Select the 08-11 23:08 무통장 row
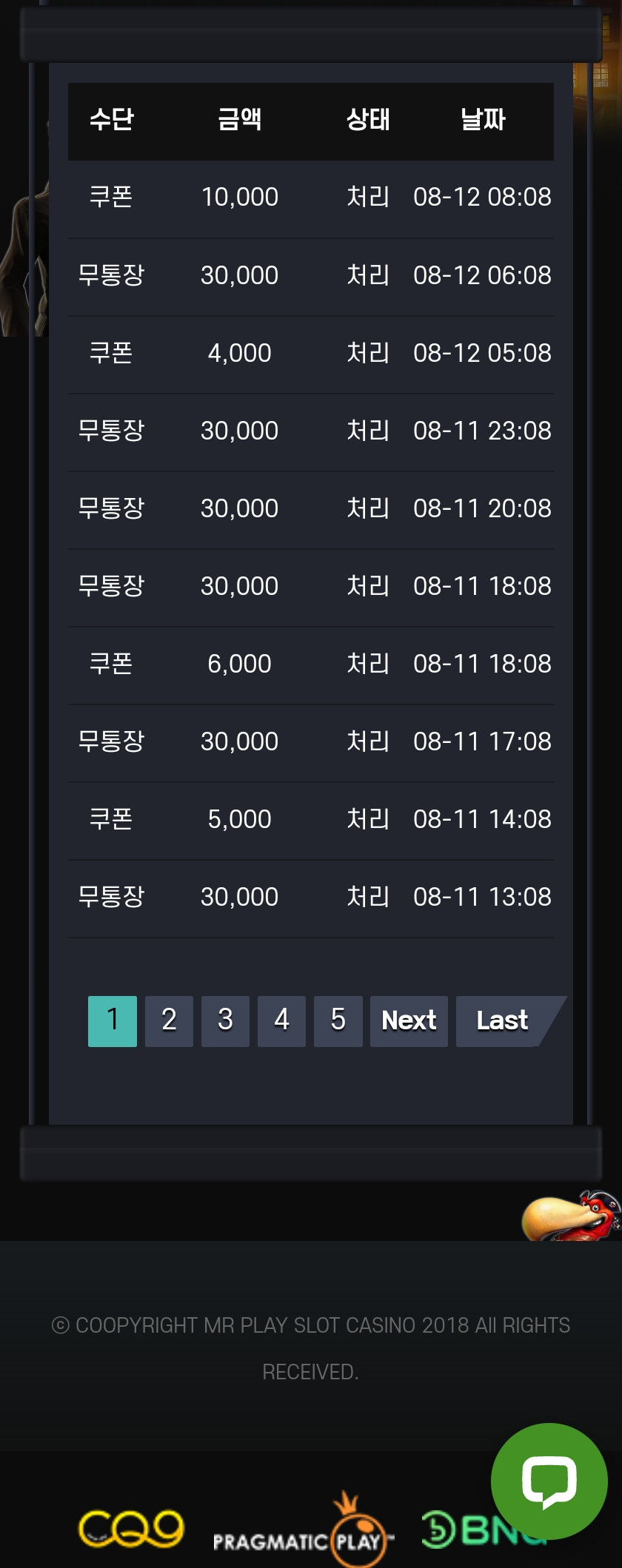 [311, 431]
